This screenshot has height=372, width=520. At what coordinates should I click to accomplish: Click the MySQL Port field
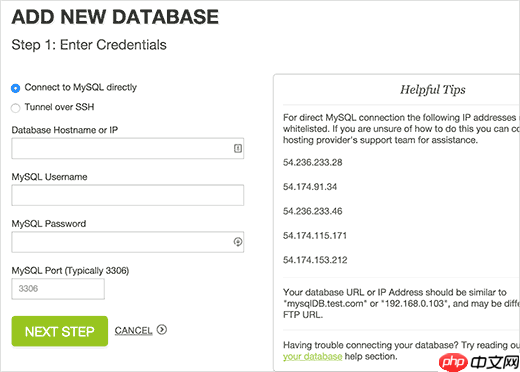coord(58,289)
